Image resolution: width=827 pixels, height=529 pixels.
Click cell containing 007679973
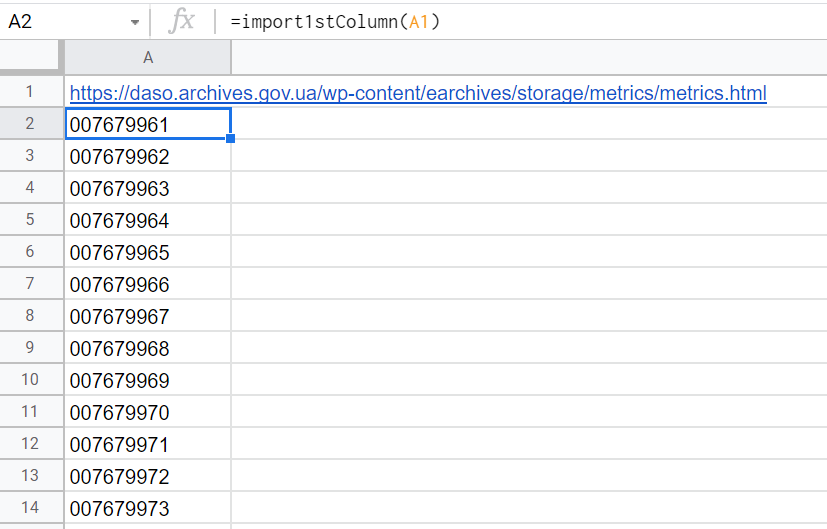coord(148,508)
